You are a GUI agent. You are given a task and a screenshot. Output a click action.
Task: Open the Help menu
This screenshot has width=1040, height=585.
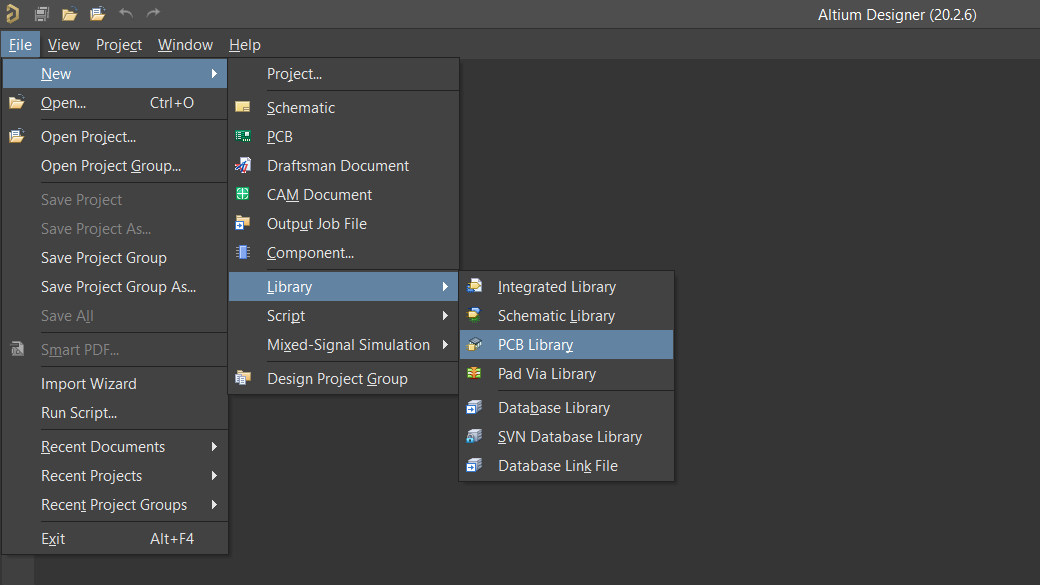click(x=244, y=45)
